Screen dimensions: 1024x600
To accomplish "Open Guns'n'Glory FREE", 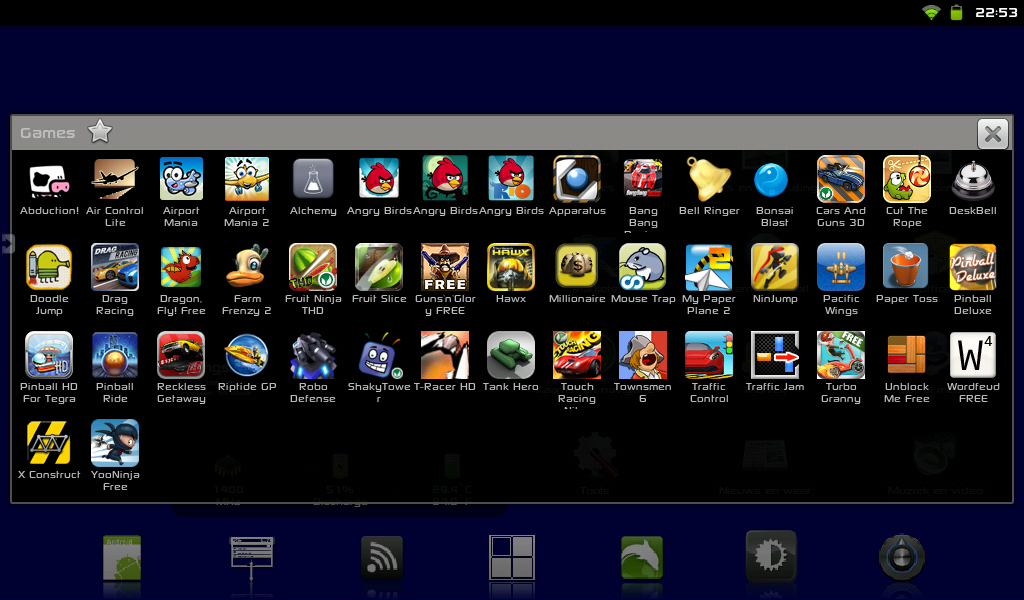I will click(445, 267).
